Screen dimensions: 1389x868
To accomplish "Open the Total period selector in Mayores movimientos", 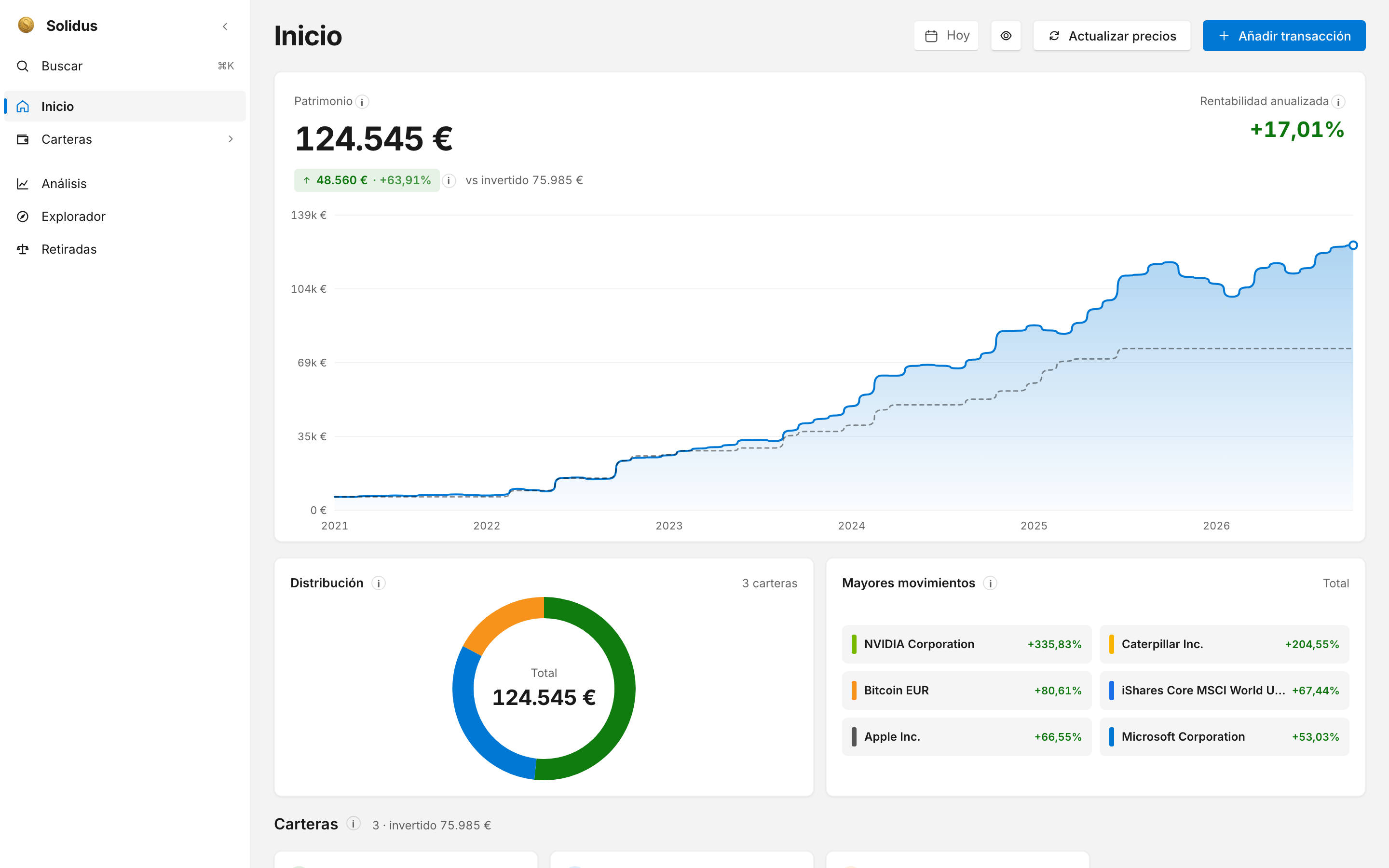I will tap(1335, 583).
